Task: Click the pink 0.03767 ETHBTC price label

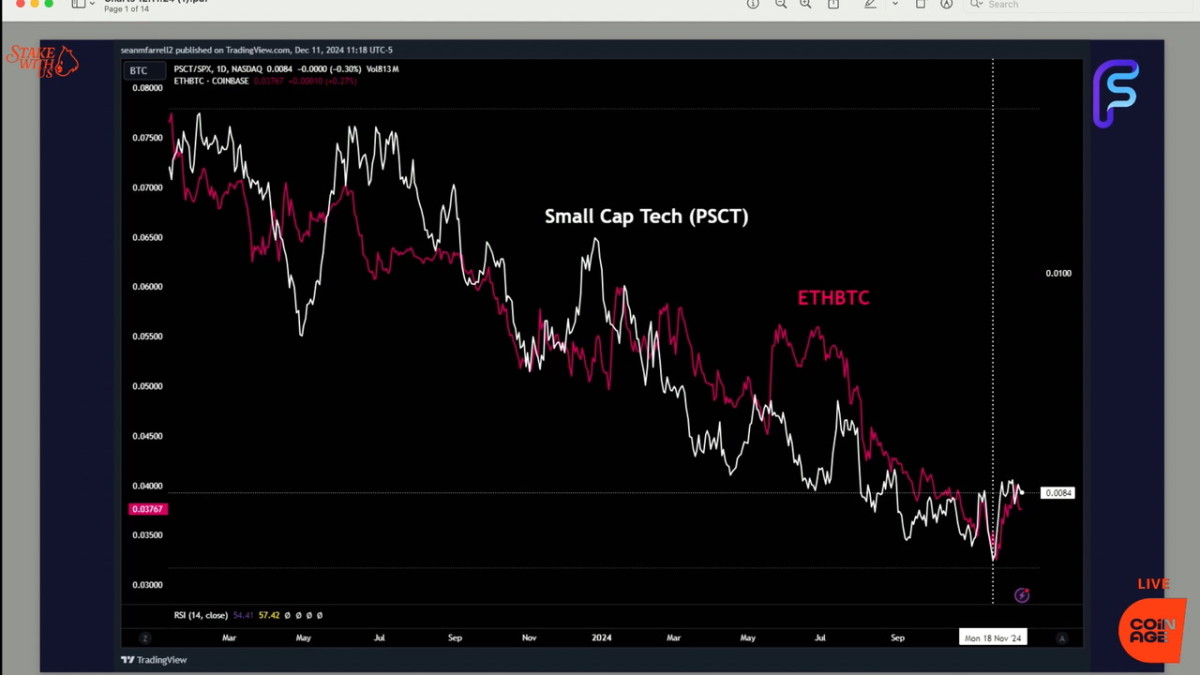Action: 147,509
